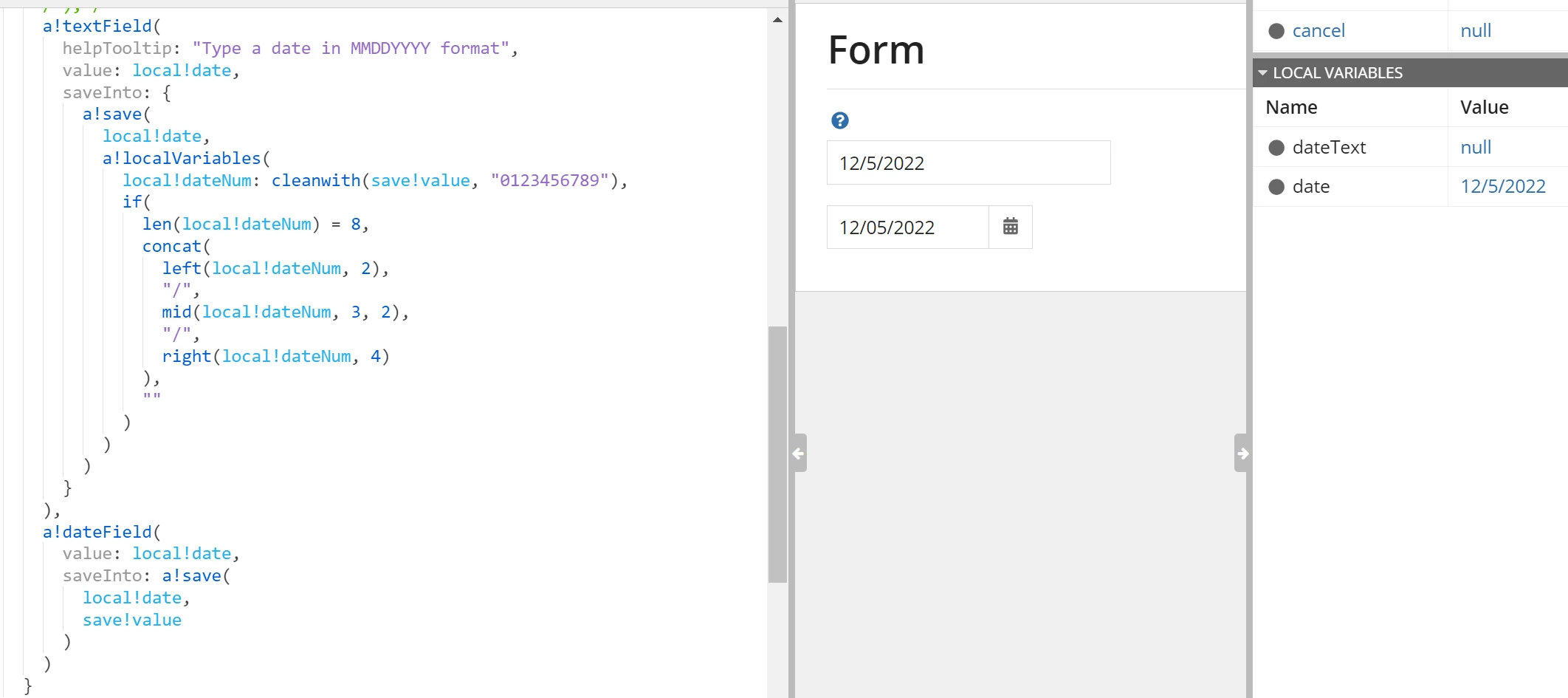Viewport: 1568px width, 698px height.
Task: Click the right arrow on the preview panel divider
Action: tap(1242, 453)
